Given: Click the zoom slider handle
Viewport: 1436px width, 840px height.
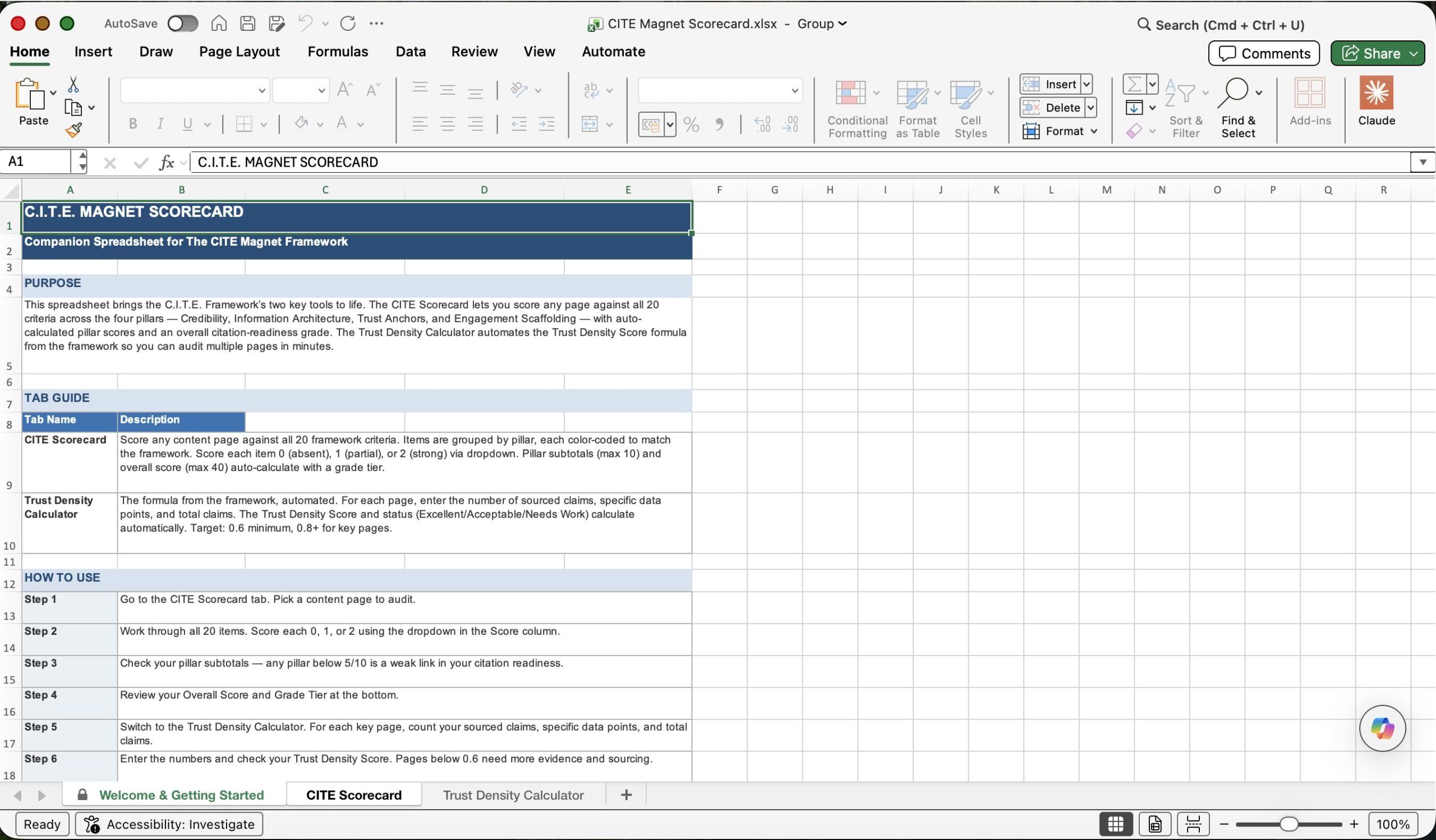Looking at the screenshot, I should point(1288,824).
